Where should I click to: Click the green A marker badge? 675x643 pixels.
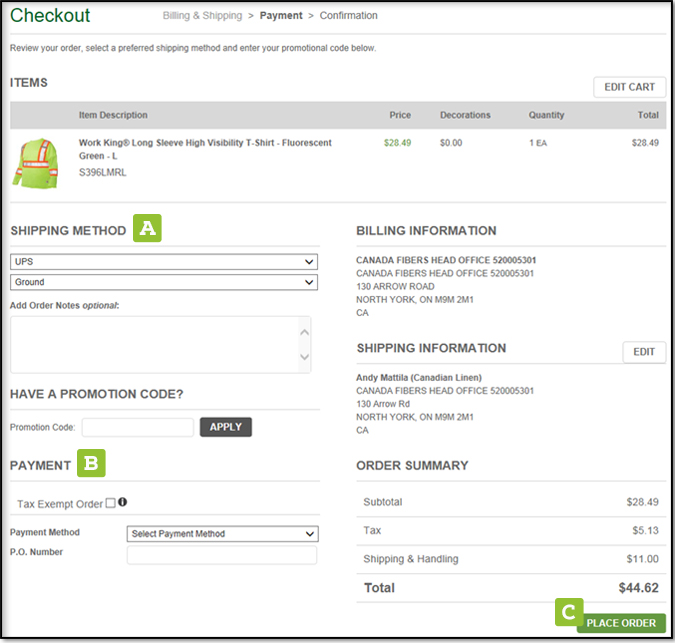click(x=148, y=229)
